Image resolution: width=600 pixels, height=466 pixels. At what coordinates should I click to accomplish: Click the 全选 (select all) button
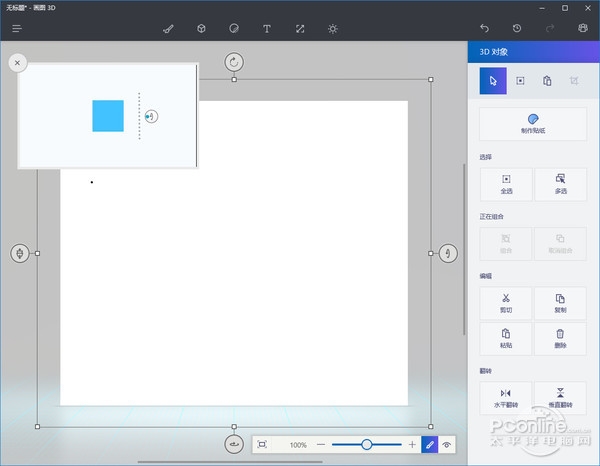pyautogui.click(x=506, y=183)
